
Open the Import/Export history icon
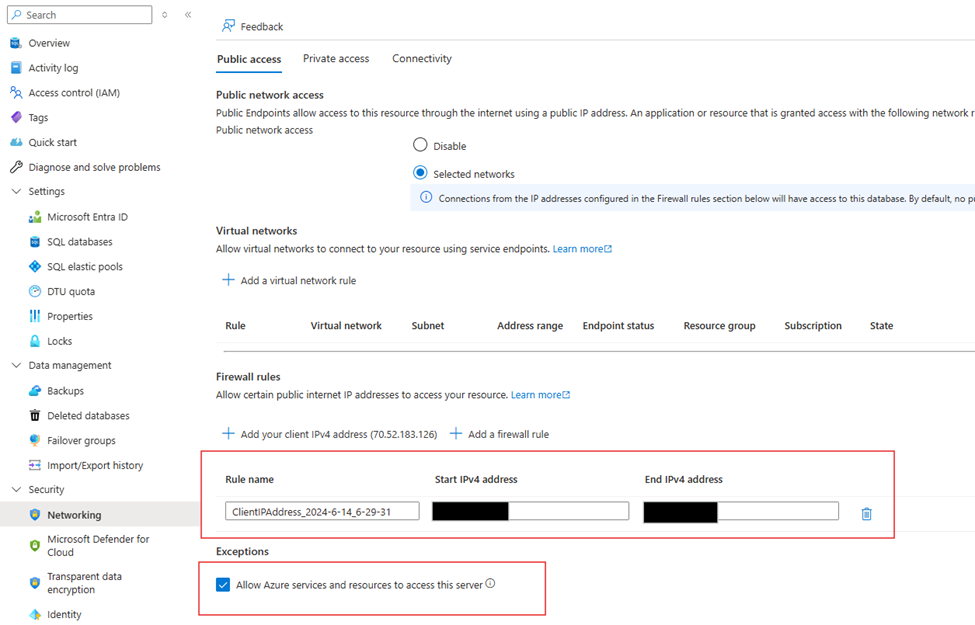[x=35, y=465]
